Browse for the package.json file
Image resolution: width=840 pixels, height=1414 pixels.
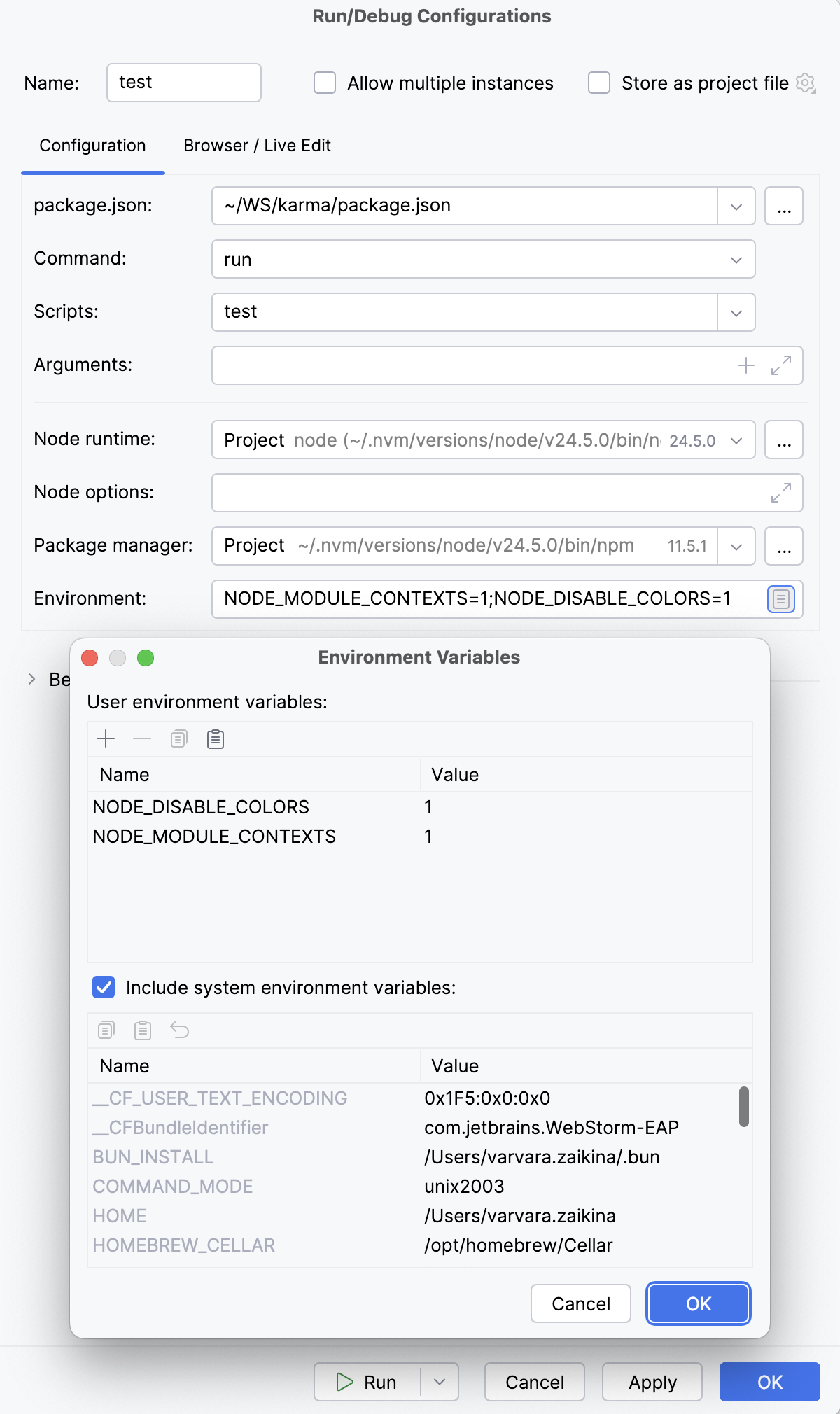[784, 206]
